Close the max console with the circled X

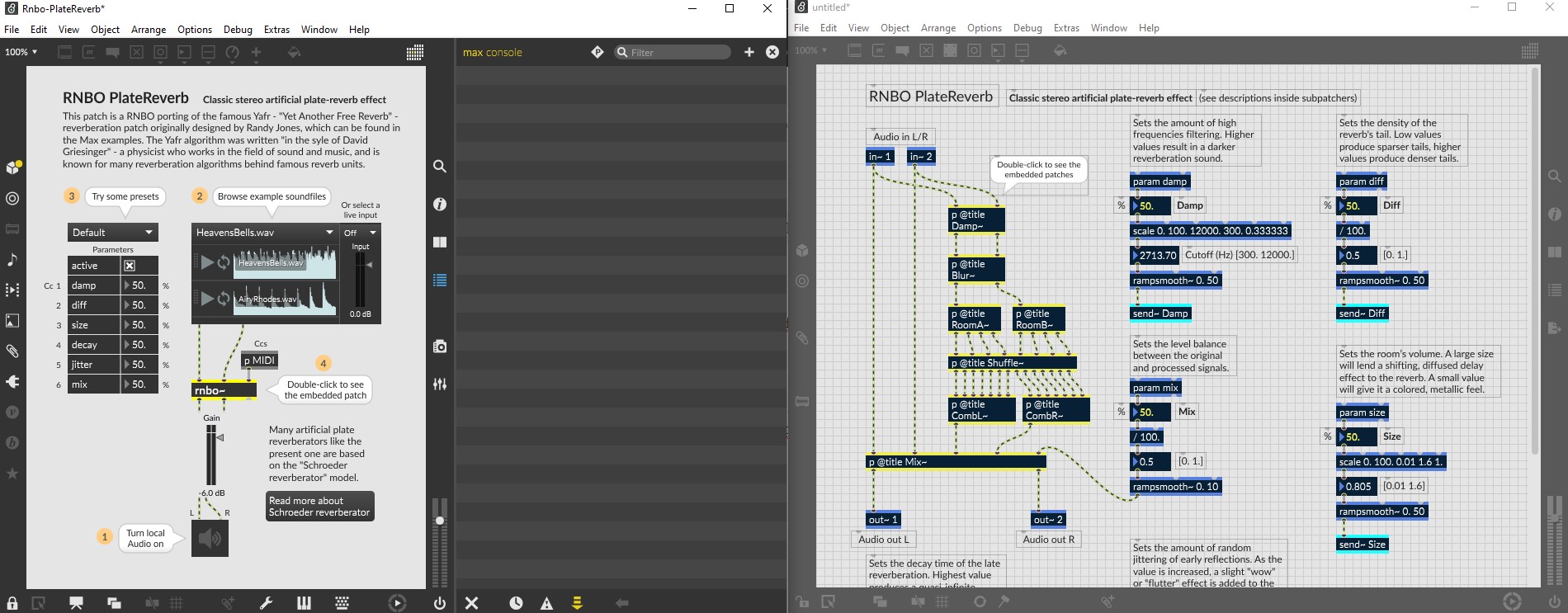[772, 52]
